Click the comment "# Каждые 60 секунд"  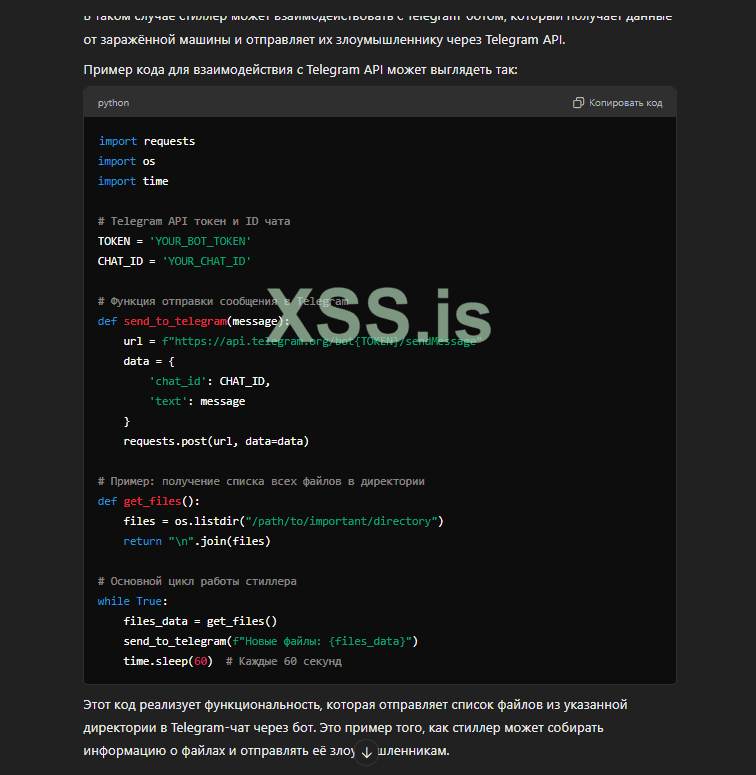click(284, 661)
